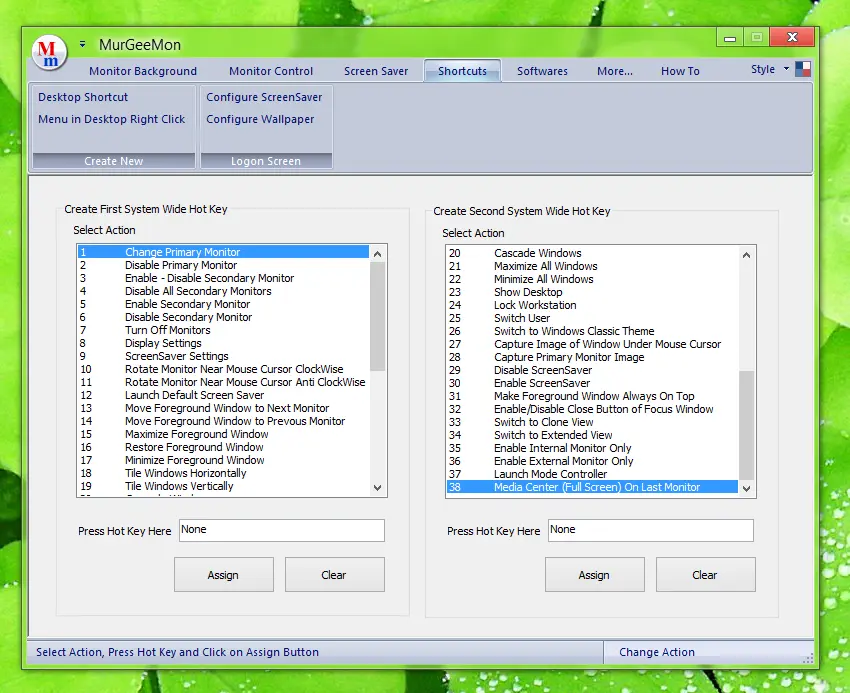Click the first action list scroll up arrow
Viewport: 850px width, 693px height.
click(x=378, y=254)
